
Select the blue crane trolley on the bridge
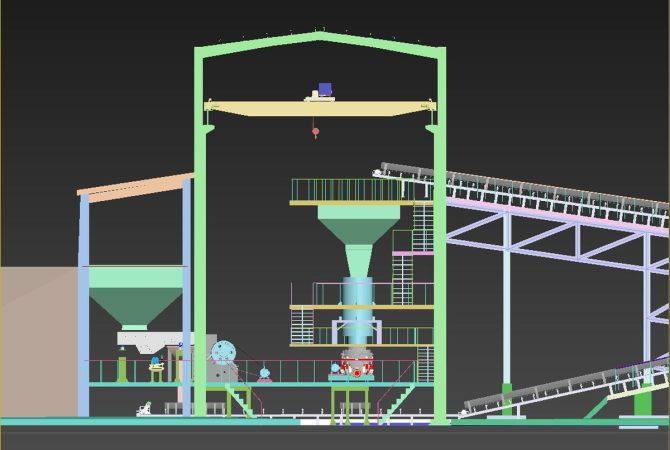tap(324, 90)
